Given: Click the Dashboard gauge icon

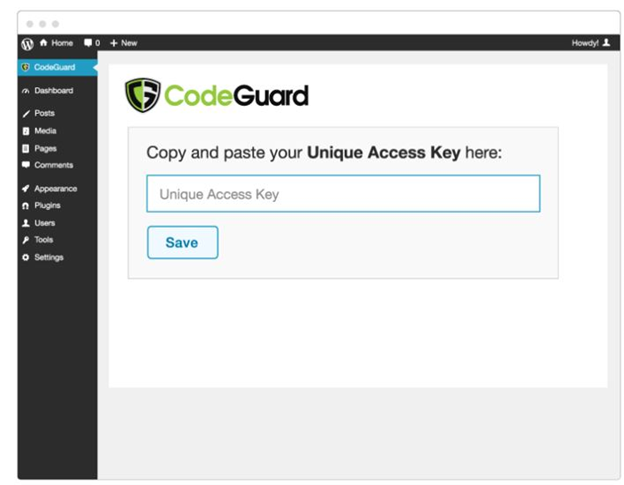Looking at the screenshot, I should [x=26, y=91].
